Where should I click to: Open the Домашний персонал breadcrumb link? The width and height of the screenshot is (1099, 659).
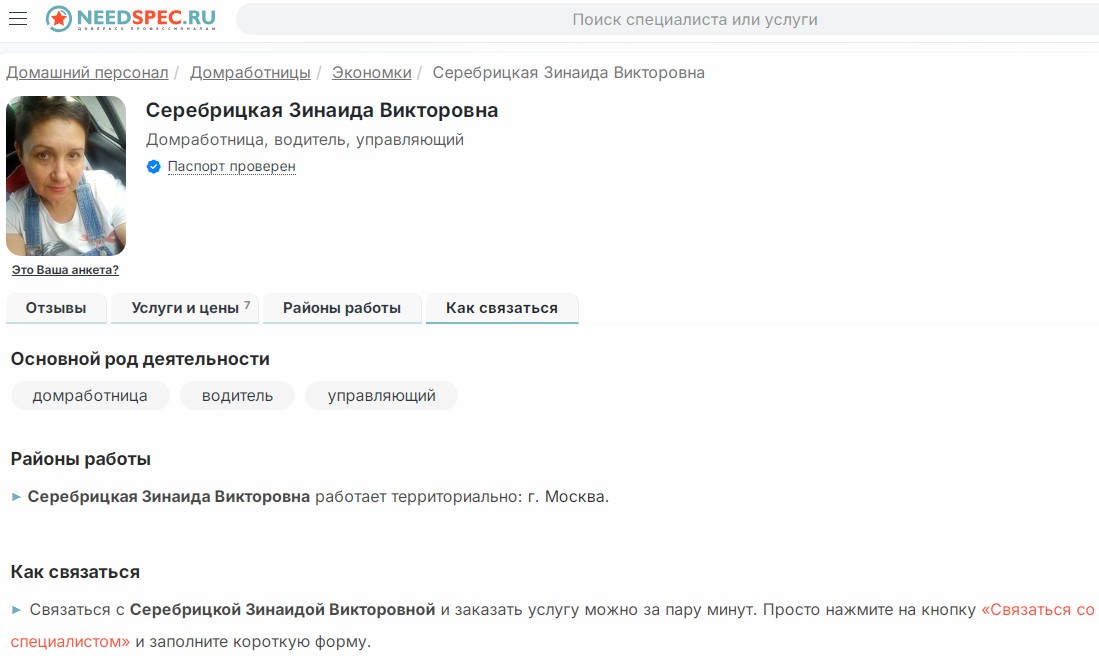coord(87,73)
